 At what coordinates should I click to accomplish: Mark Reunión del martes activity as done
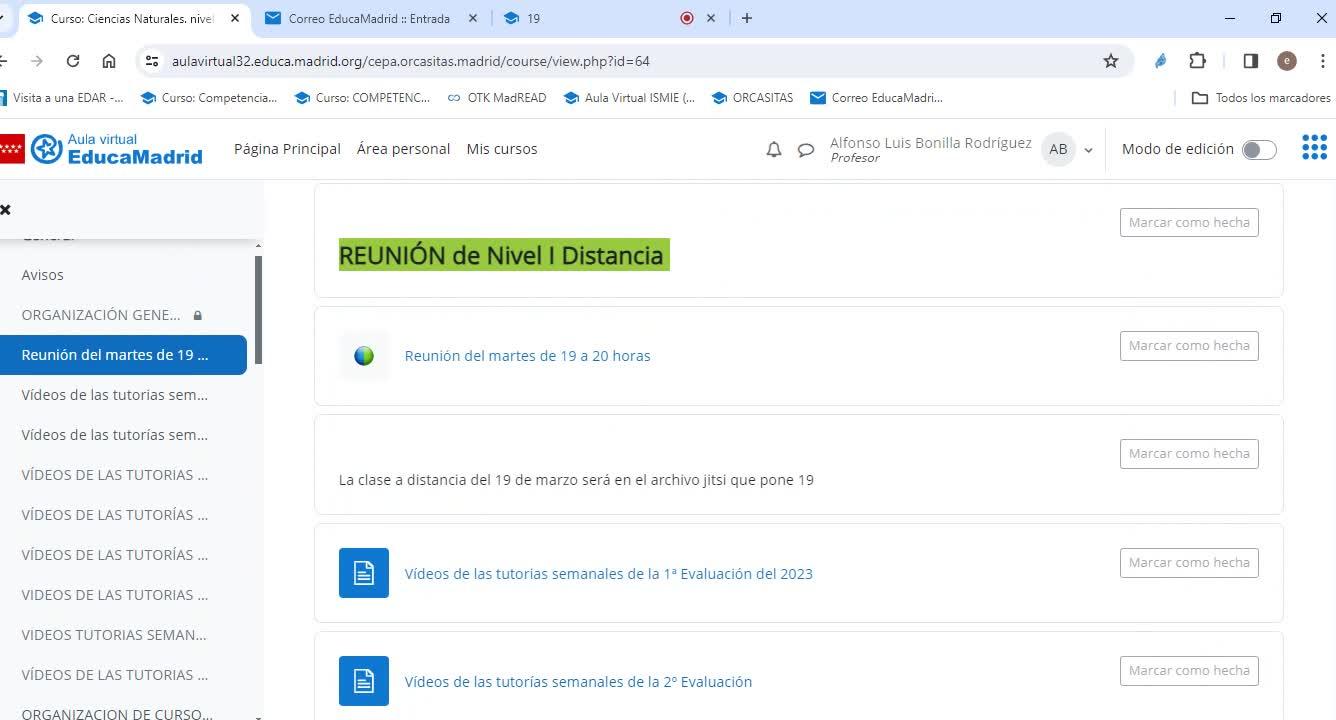click(1189, 346)
